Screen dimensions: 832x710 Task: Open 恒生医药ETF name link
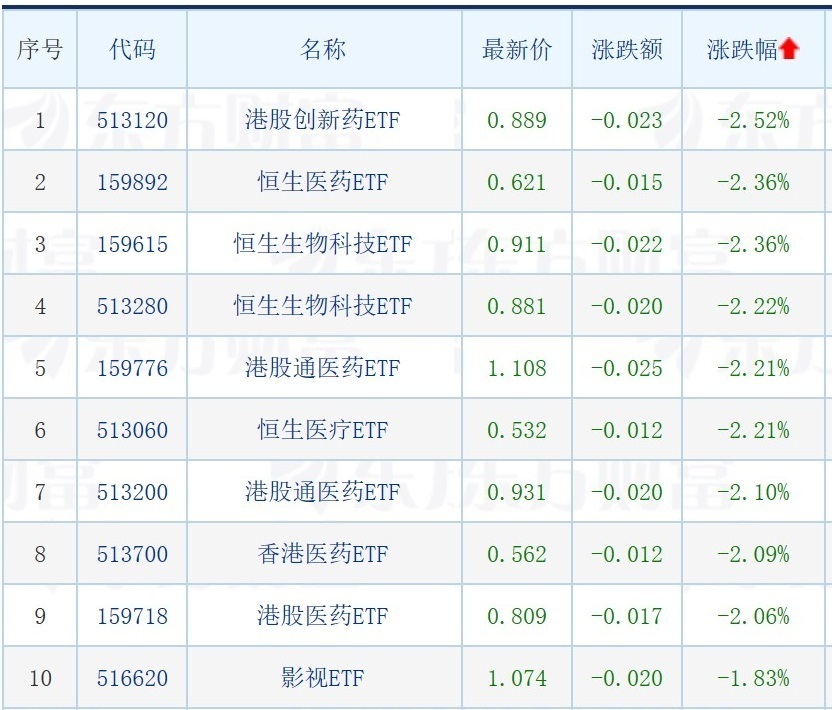(x=323, y=182)
